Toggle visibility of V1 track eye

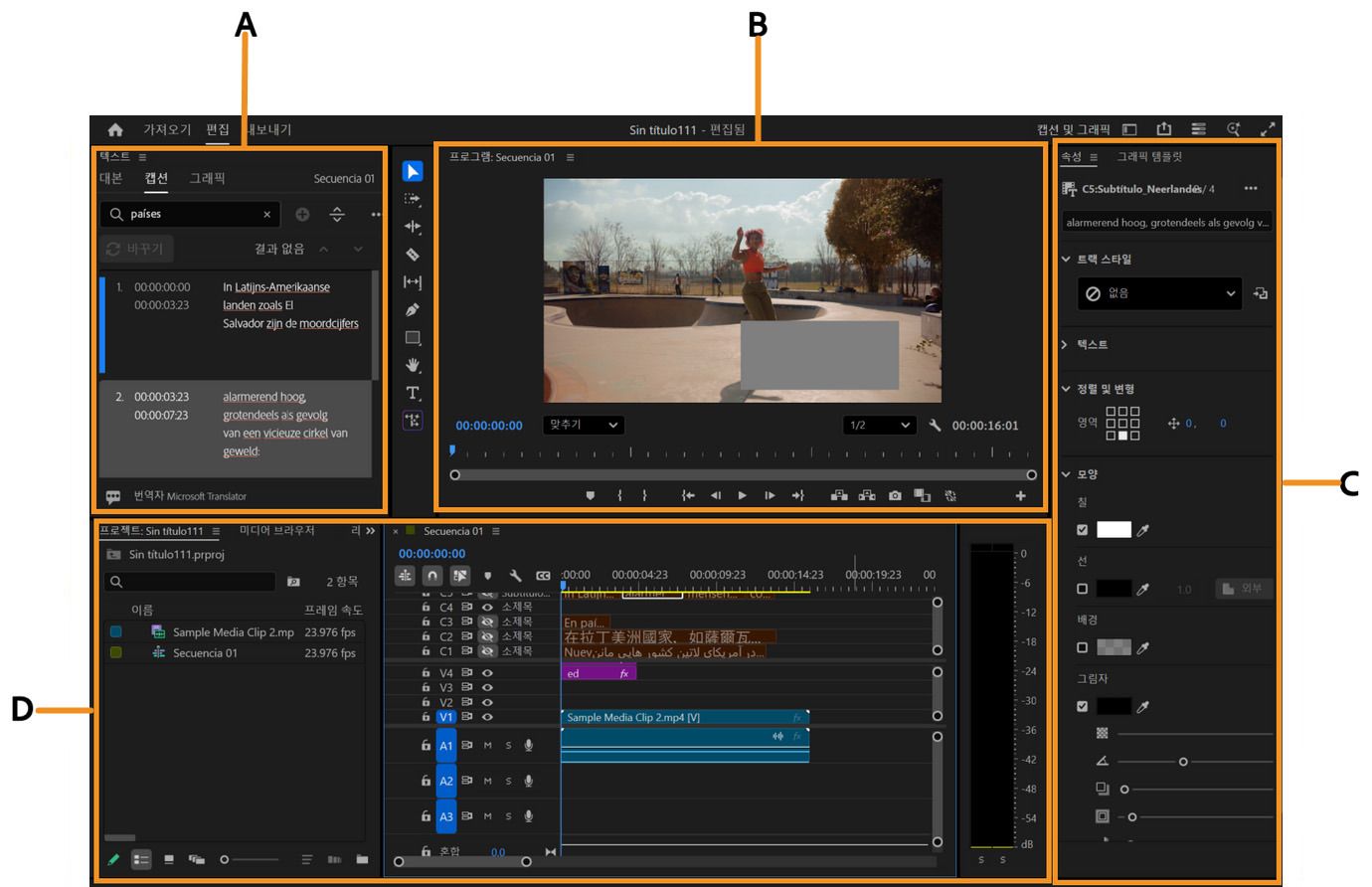[x=487, y=717]
